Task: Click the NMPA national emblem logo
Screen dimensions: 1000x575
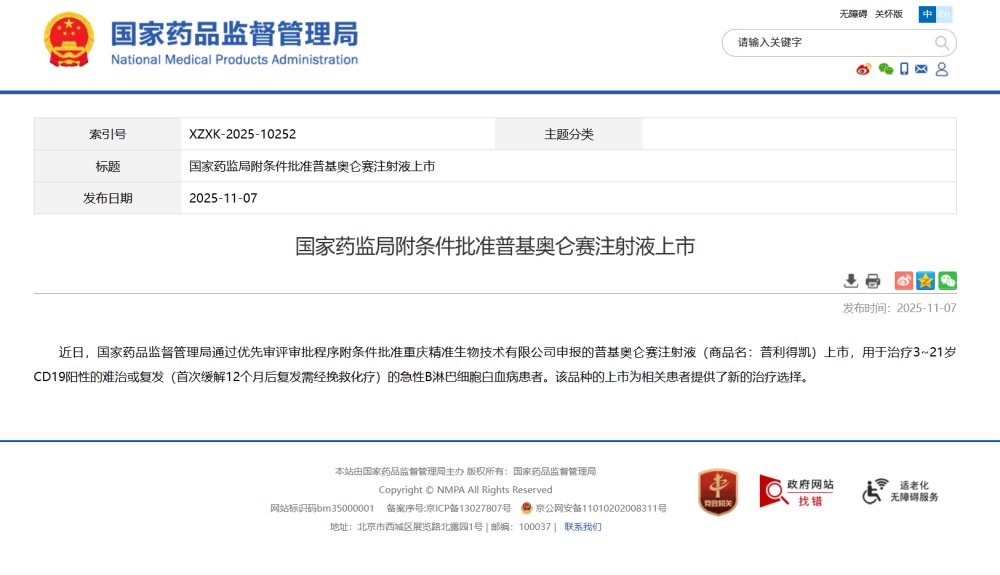Action: pyautogui.click(x=69, y=40)
